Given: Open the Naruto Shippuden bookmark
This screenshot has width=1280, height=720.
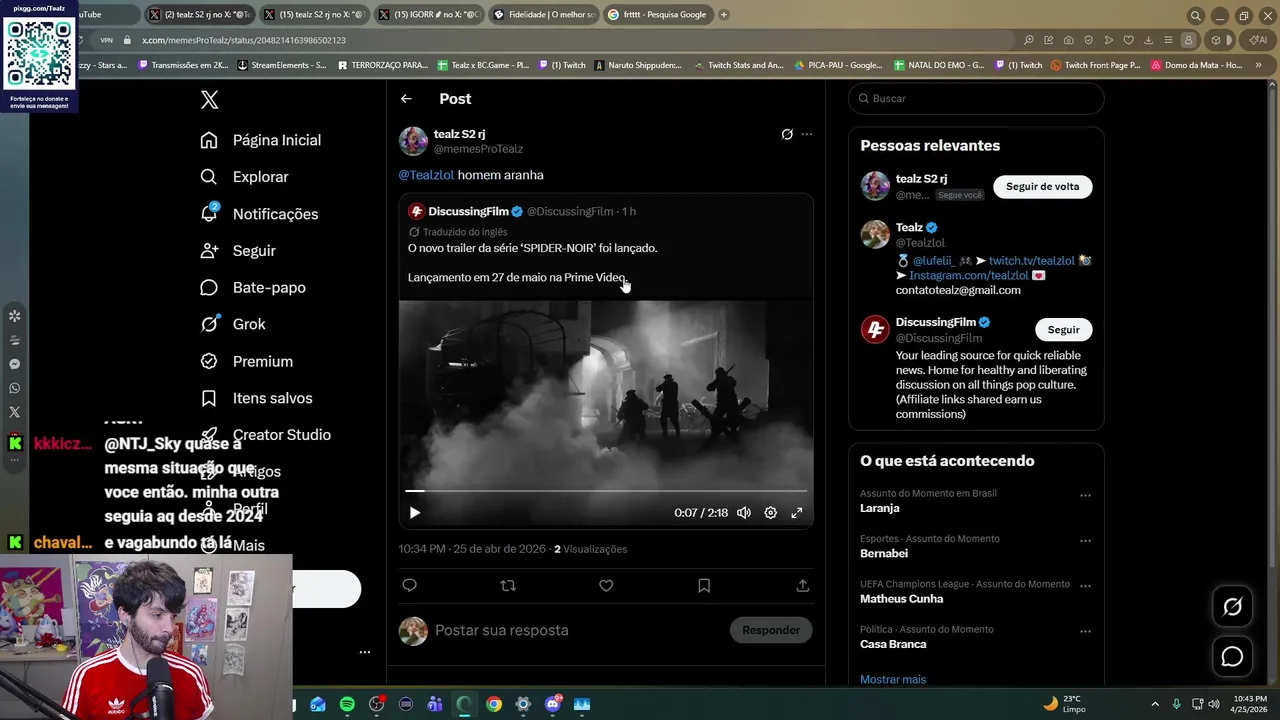Looking at the screenshot, I should 638,65.
